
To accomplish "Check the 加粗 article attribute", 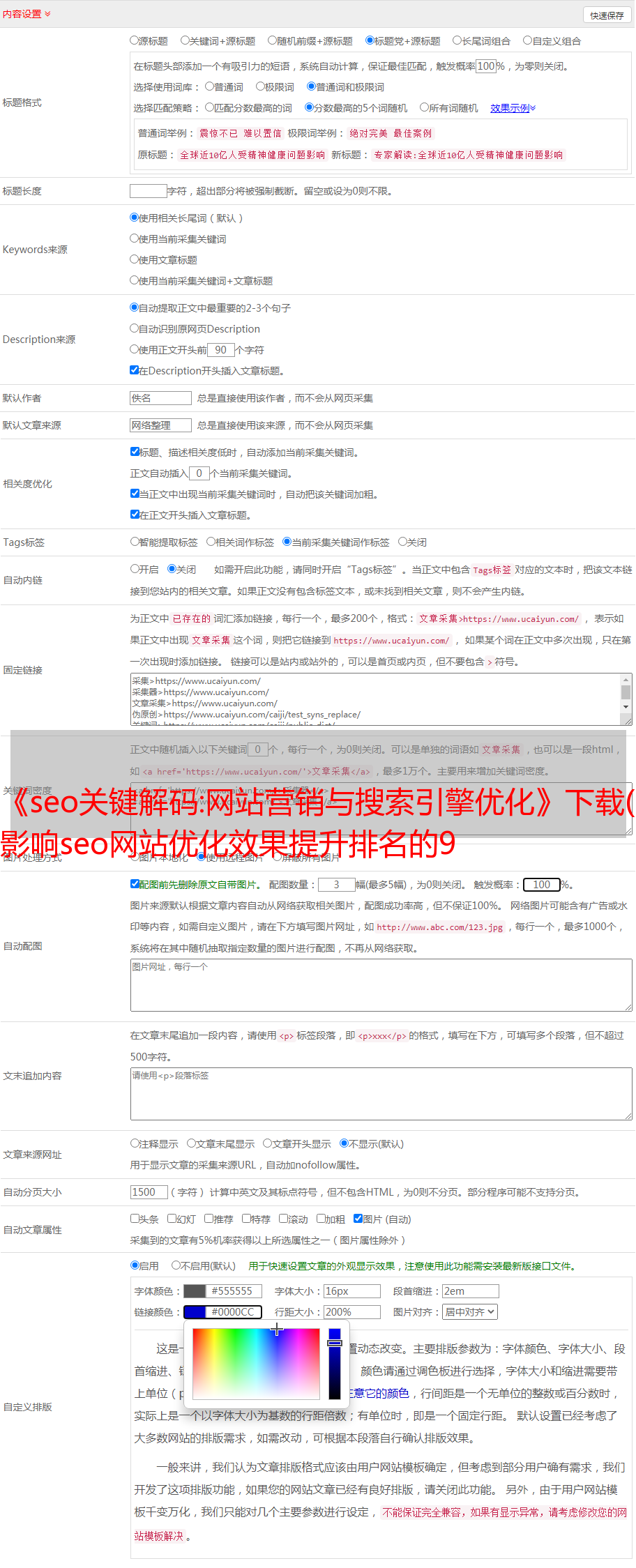I will (x=321, y=1219).
